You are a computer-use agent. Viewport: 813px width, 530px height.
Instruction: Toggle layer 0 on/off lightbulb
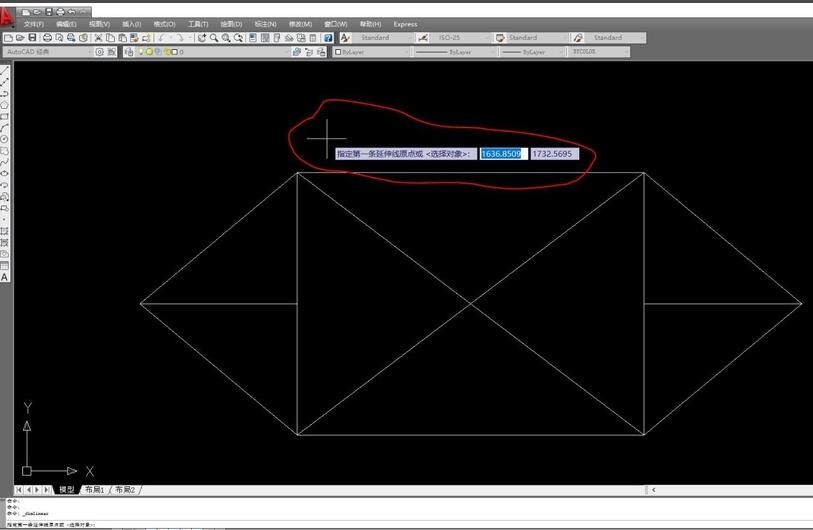click(x=142, y=52)
